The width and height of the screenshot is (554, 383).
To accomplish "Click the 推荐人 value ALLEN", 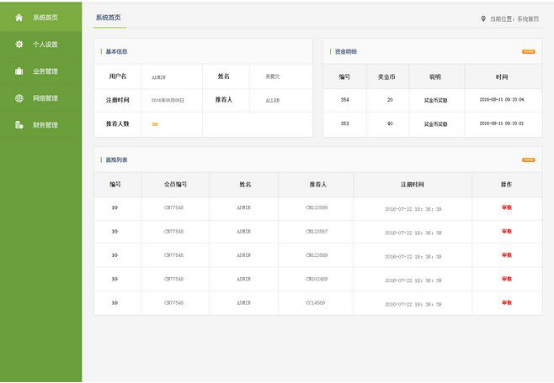I will (273, 101).
